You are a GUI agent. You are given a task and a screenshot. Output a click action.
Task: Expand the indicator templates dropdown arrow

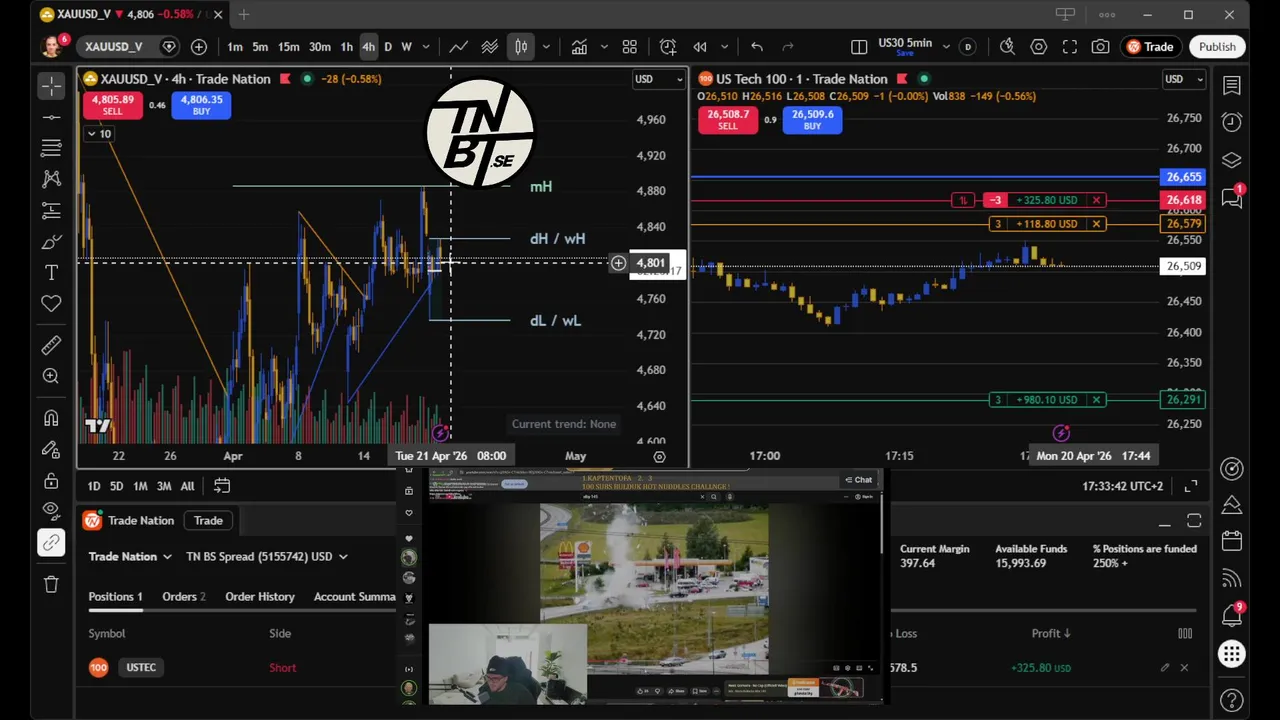click(603, 47)
